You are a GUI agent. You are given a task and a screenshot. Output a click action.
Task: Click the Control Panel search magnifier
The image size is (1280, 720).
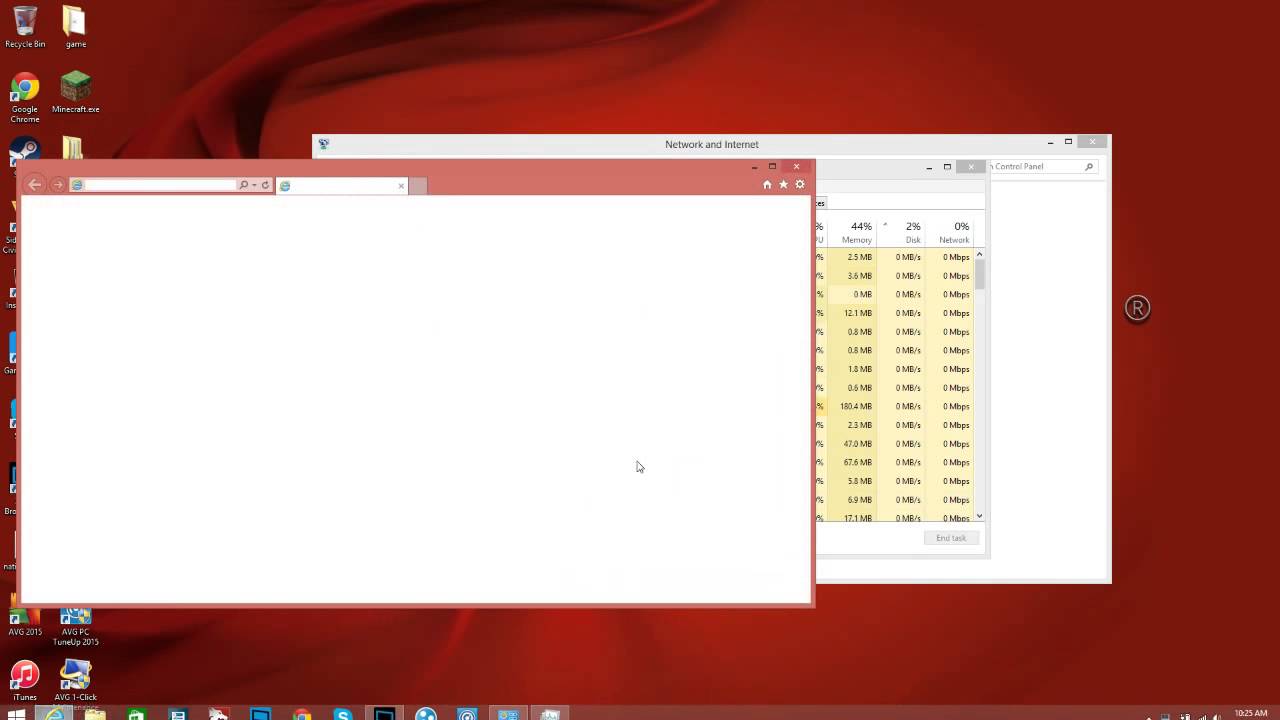[x=1089, y=167]
